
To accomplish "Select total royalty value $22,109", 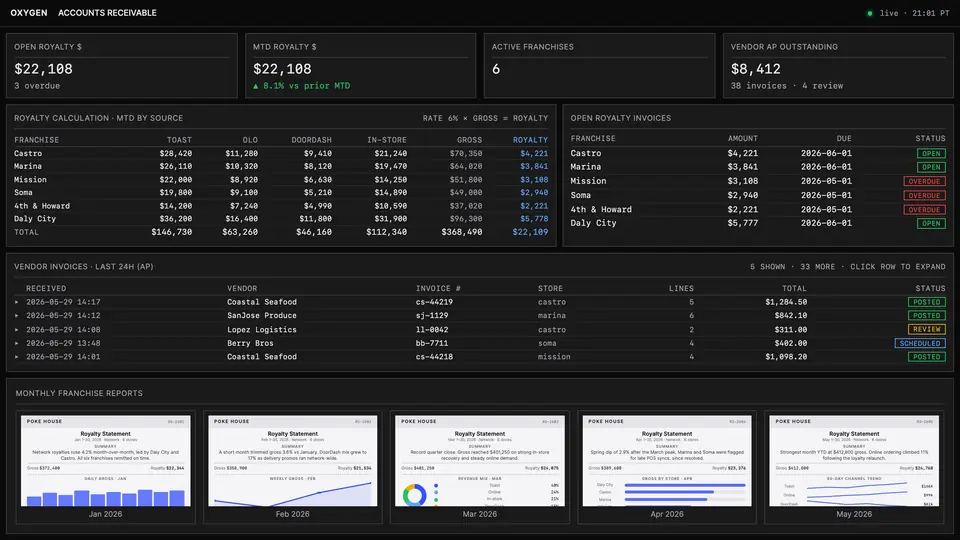I will pyautogui.click(x=530, y=232).
